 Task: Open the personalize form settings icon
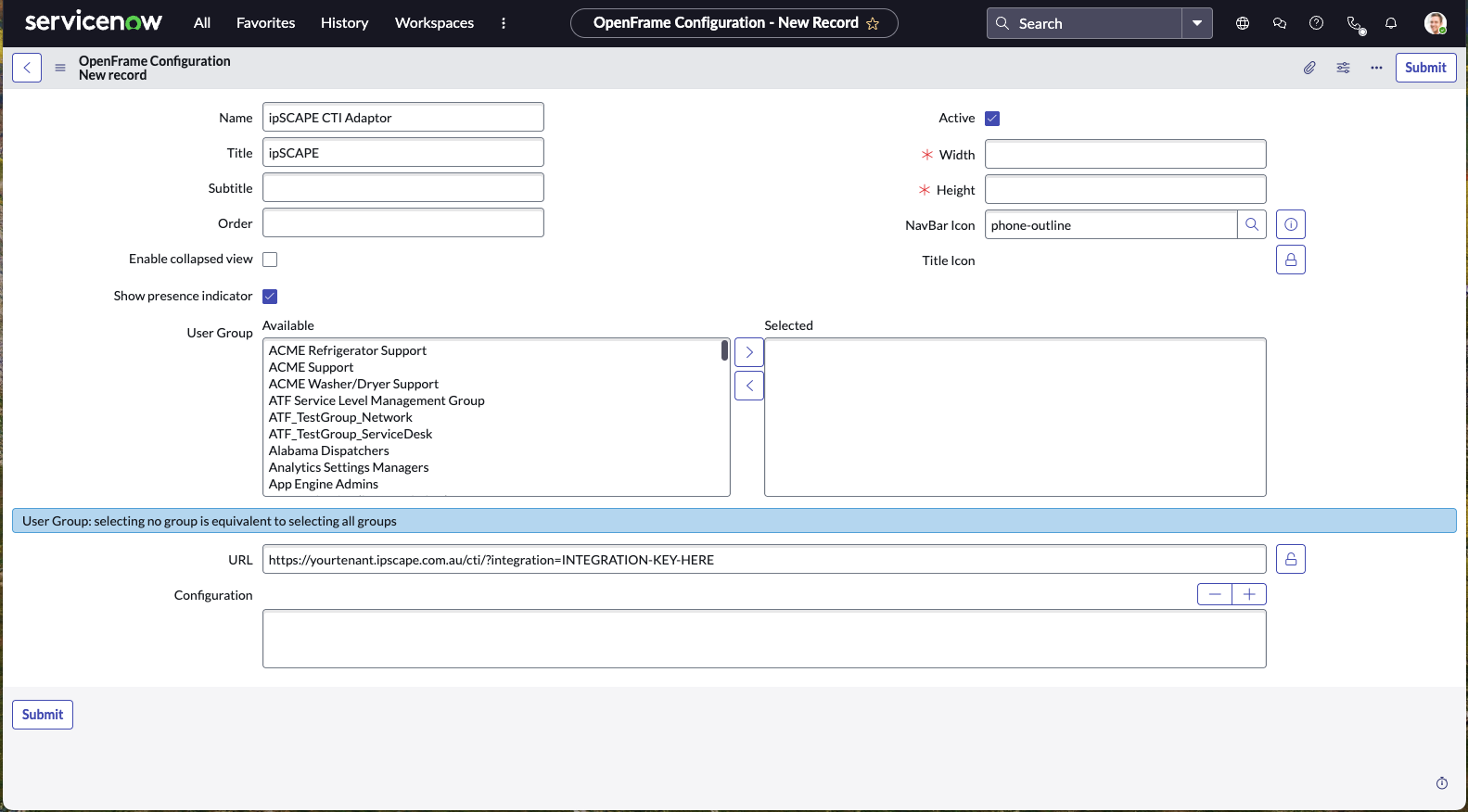(1343, 68)
